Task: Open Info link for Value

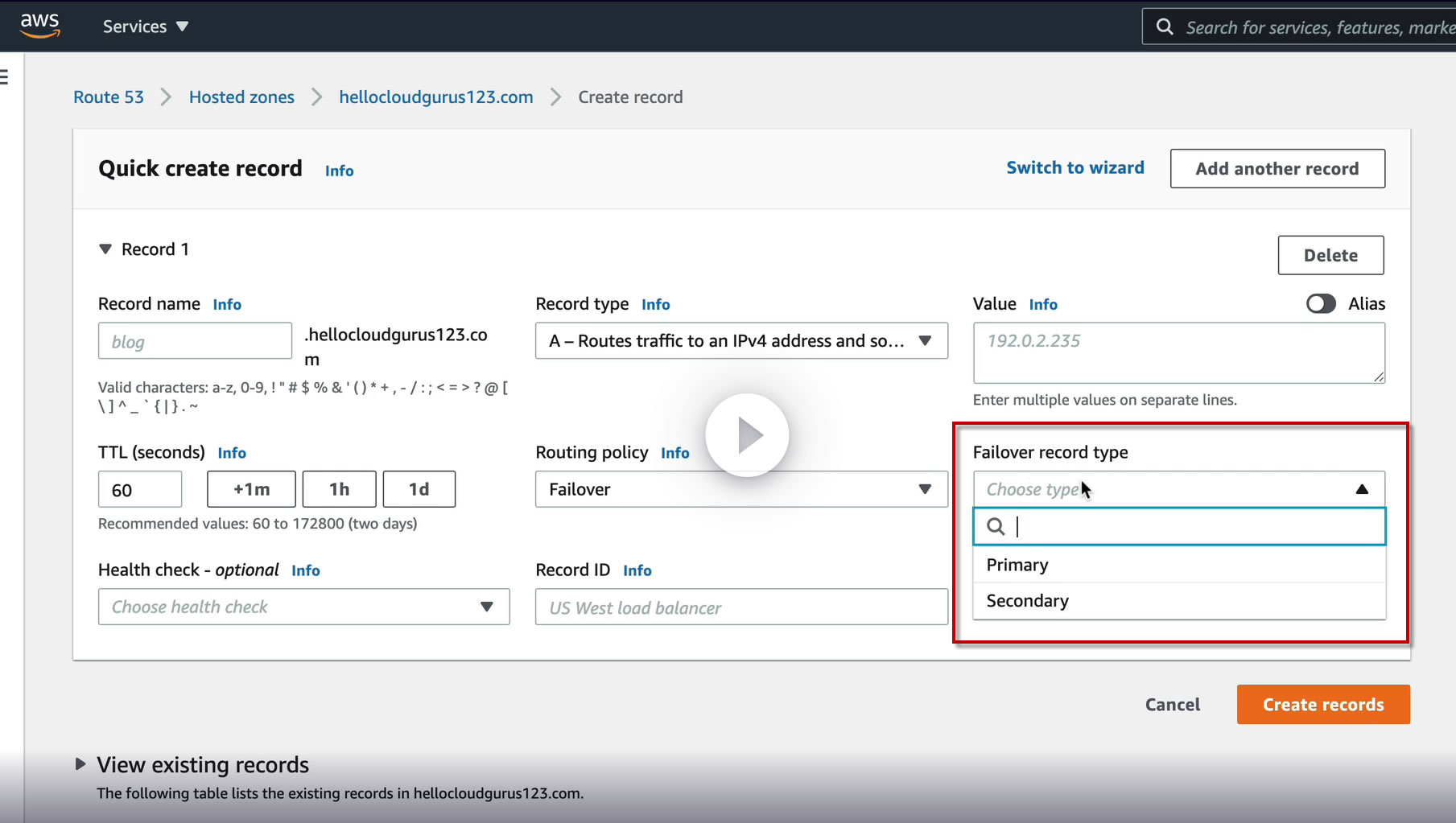Action: [1043, 304]
